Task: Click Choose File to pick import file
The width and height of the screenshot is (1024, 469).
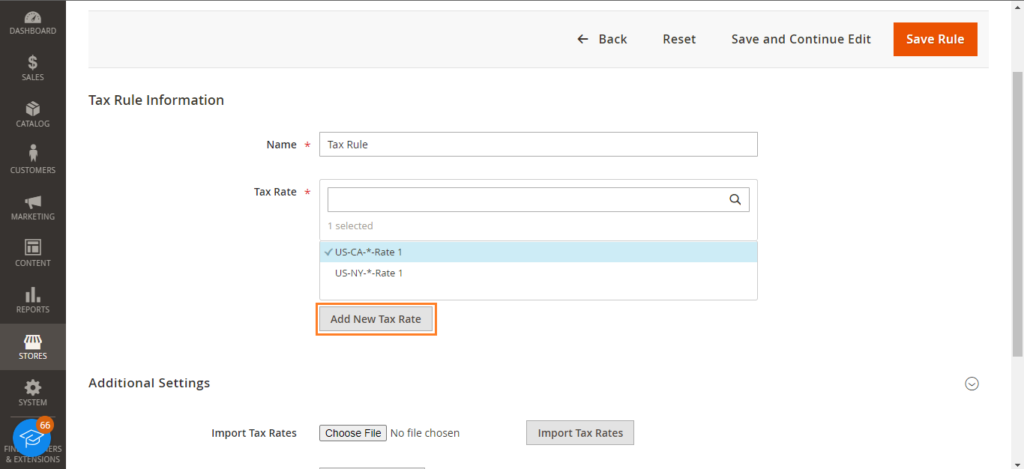Action: pos(353,433)
